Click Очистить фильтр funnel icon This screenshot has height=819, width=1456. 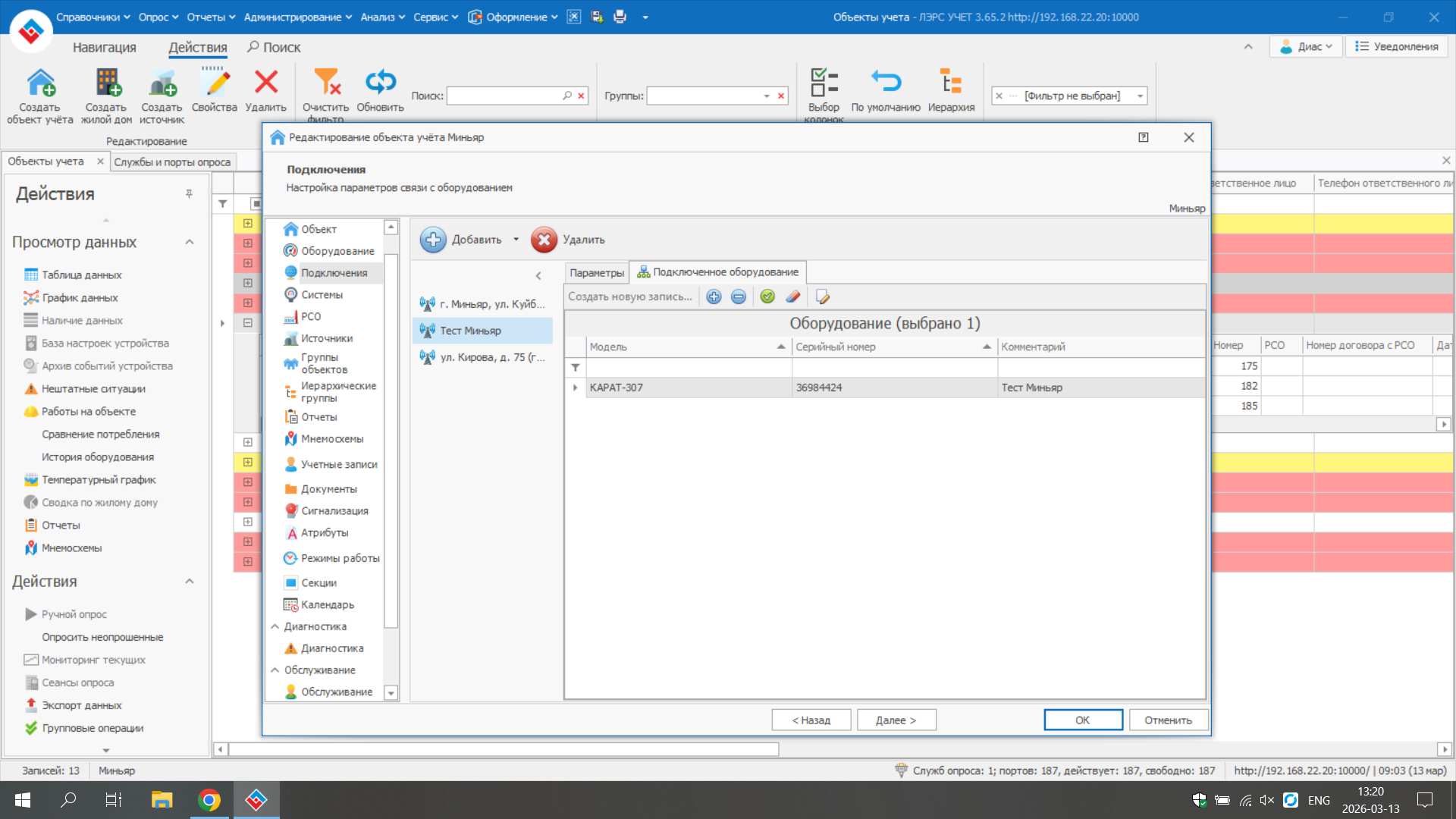[327, 82]
